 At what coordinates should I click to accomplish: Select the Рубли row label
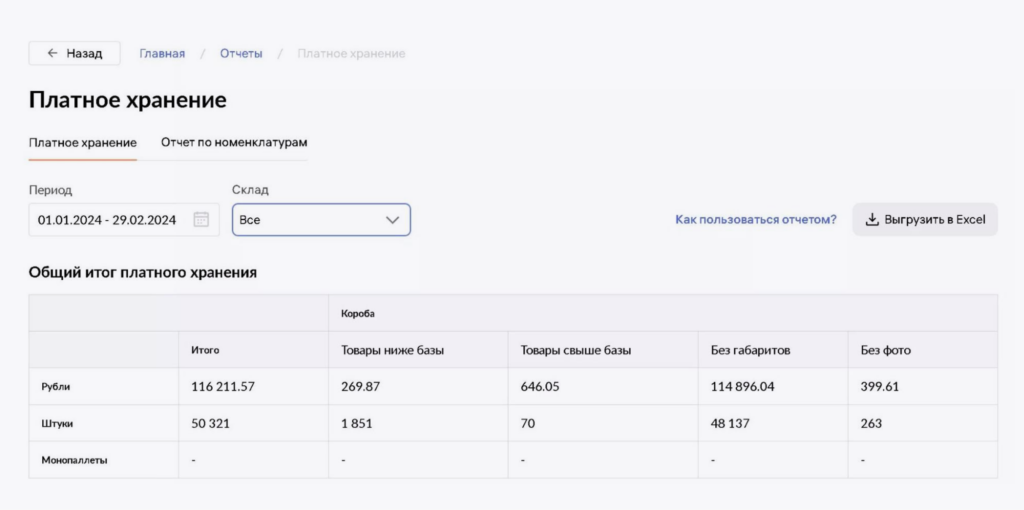click(55, 387)
